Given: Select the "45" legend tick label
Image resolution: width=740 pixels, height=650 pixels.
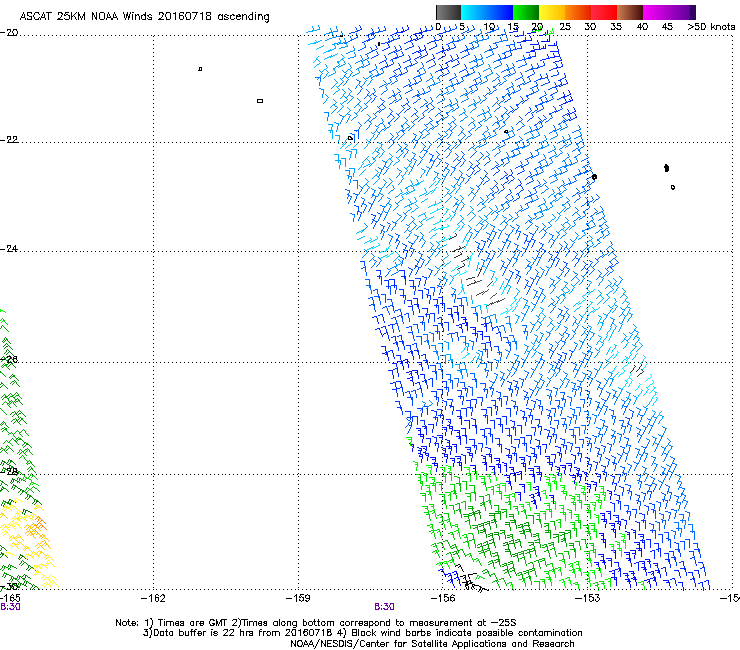Looking at the screenshot, I should pyautogui.click(x=667, y=27).
